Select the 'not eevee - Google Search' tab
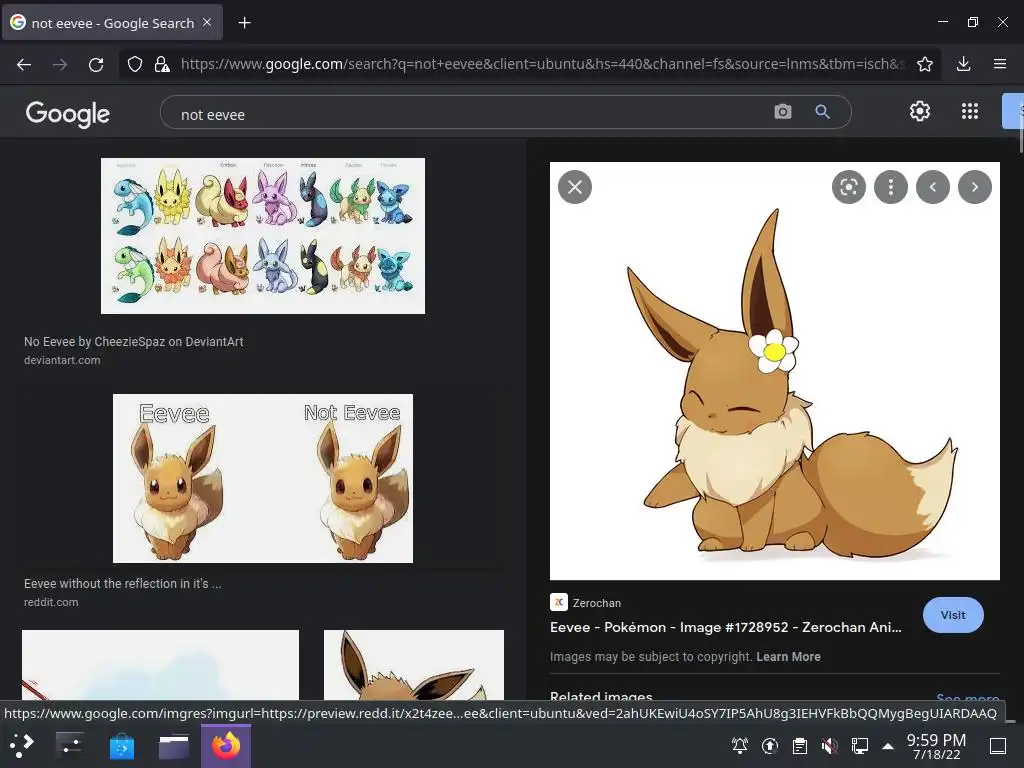Image resolution: width=1024 pixels, height=768 pixels. [112, 22]
